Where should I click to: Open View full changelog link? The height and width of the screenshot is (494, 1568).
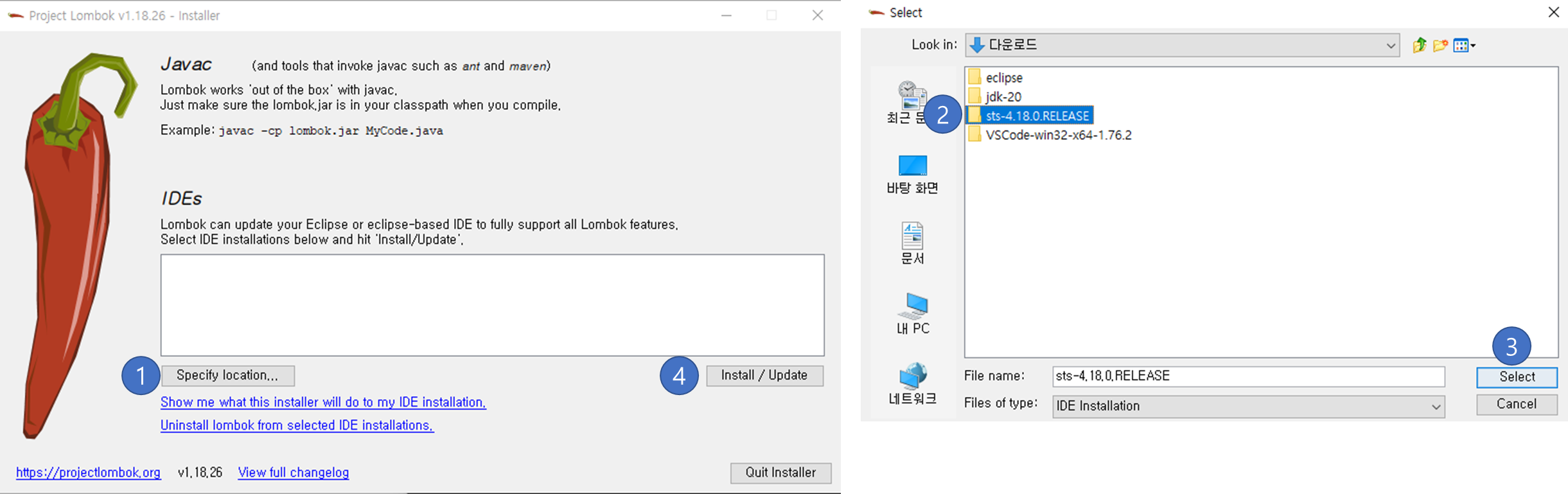click(x=294, y=473)
